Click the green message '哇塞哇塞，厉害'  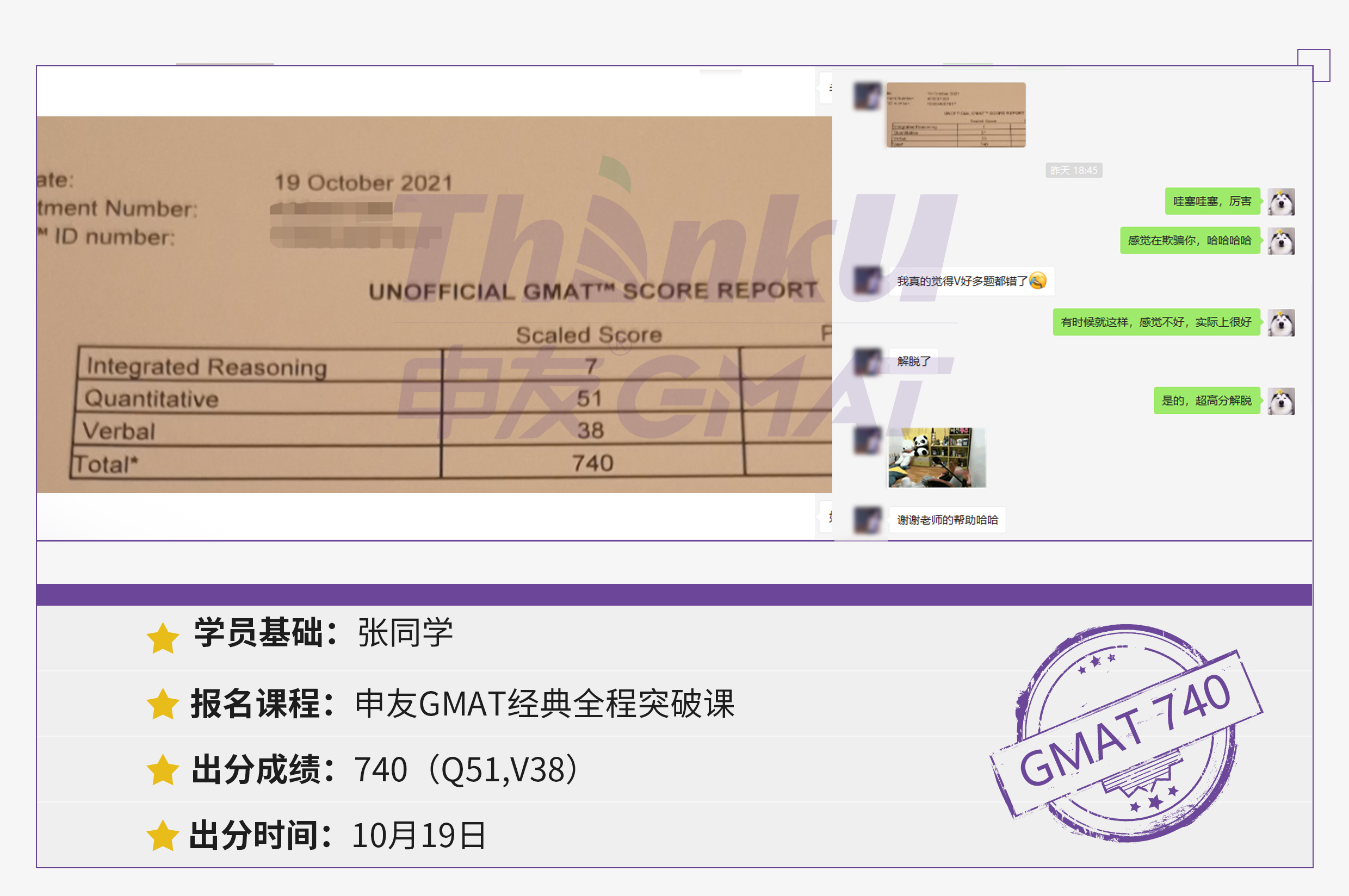(x=1212, y=201)
